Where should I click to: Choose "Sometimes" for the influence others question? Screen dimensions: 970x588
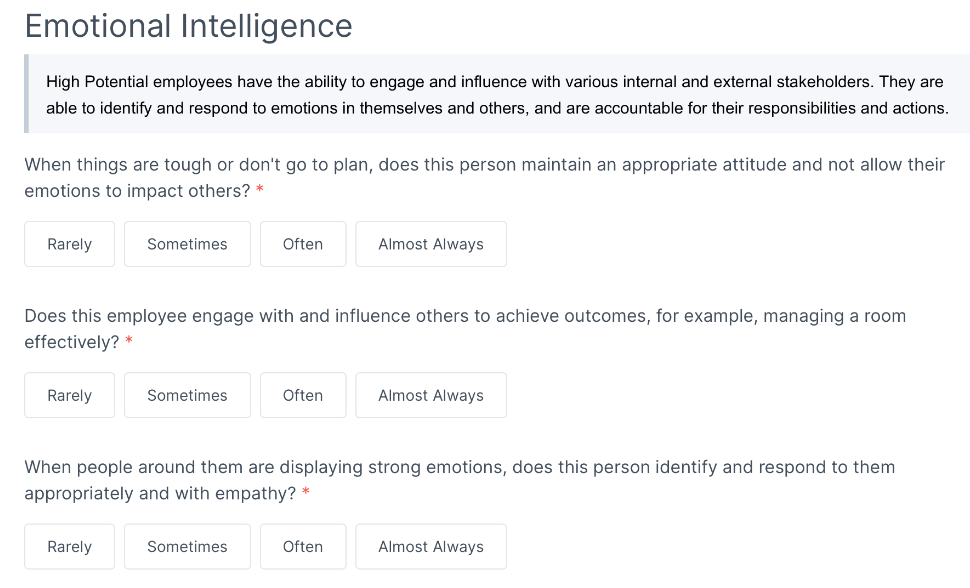click(187, 395)
